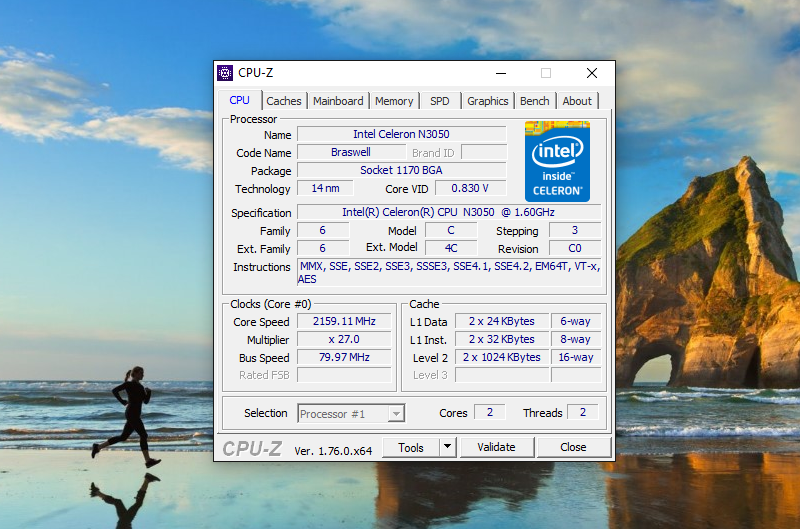
Task: Click the 8-way L1 Inst. associativity value
Action: tap(576, 339)
